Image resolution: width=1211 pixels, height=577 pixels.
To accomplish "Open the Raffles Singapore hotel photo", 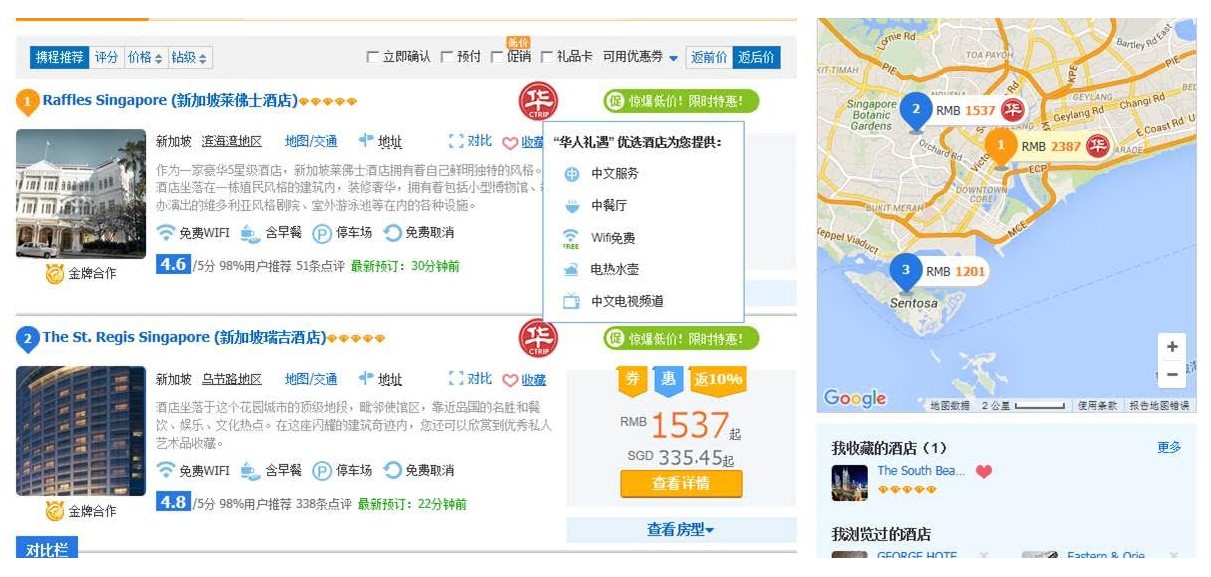I will (81, 194).
